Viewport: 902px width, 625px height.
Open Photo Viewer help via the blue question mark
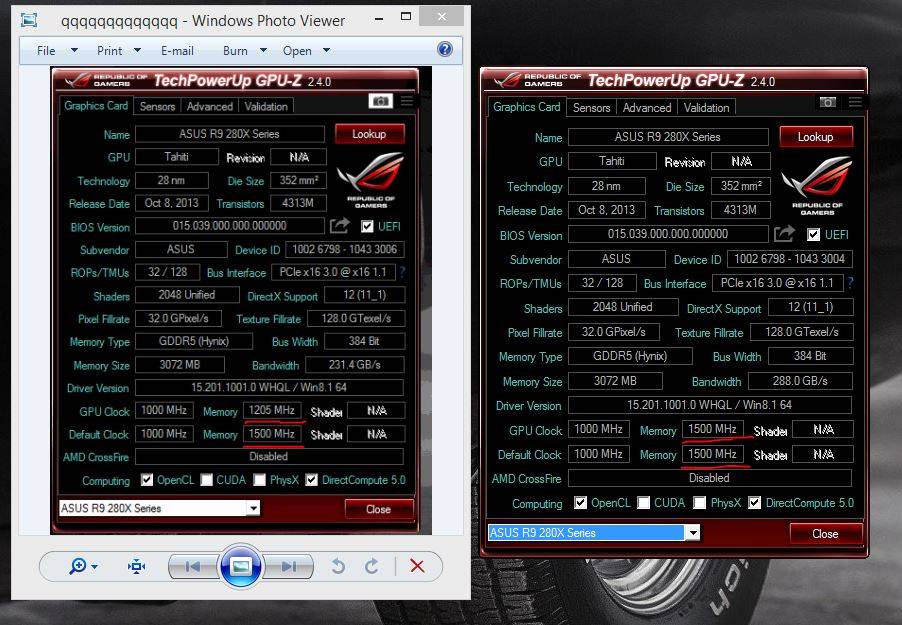(x=445, y=49)
